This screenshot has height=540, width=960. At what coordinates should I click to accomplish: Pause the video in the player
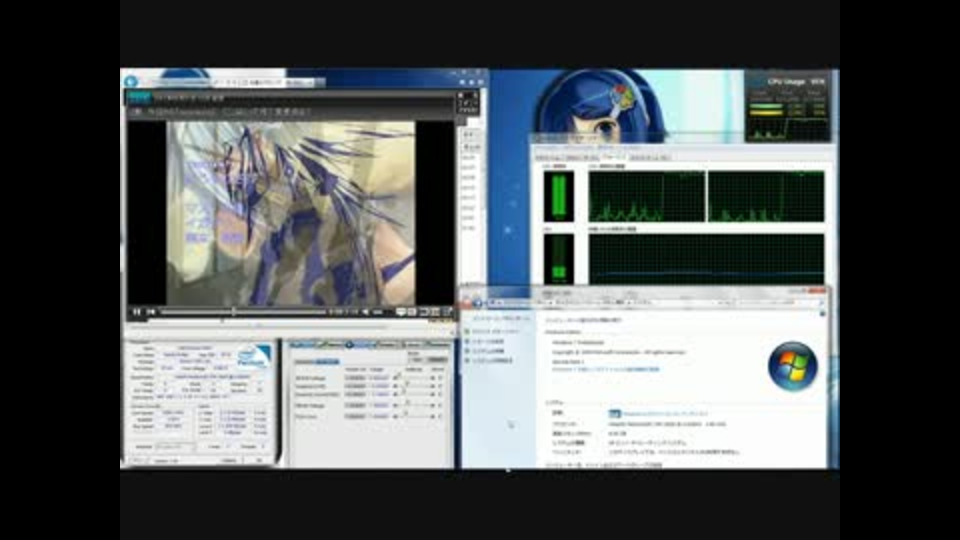pyautogui.click(x=137, y=312)
